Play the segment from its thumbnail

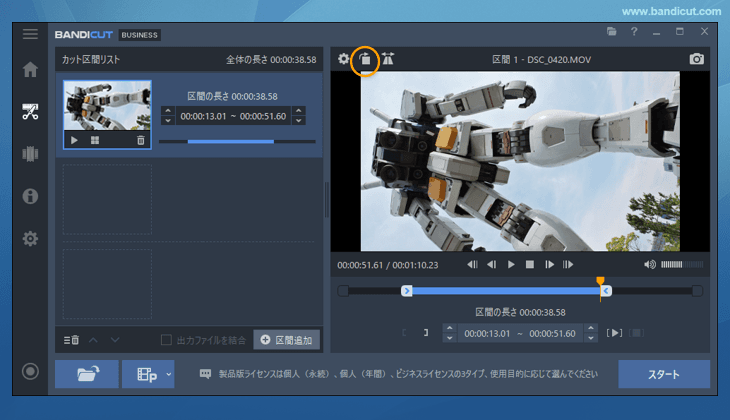click(x=74, y=140)
